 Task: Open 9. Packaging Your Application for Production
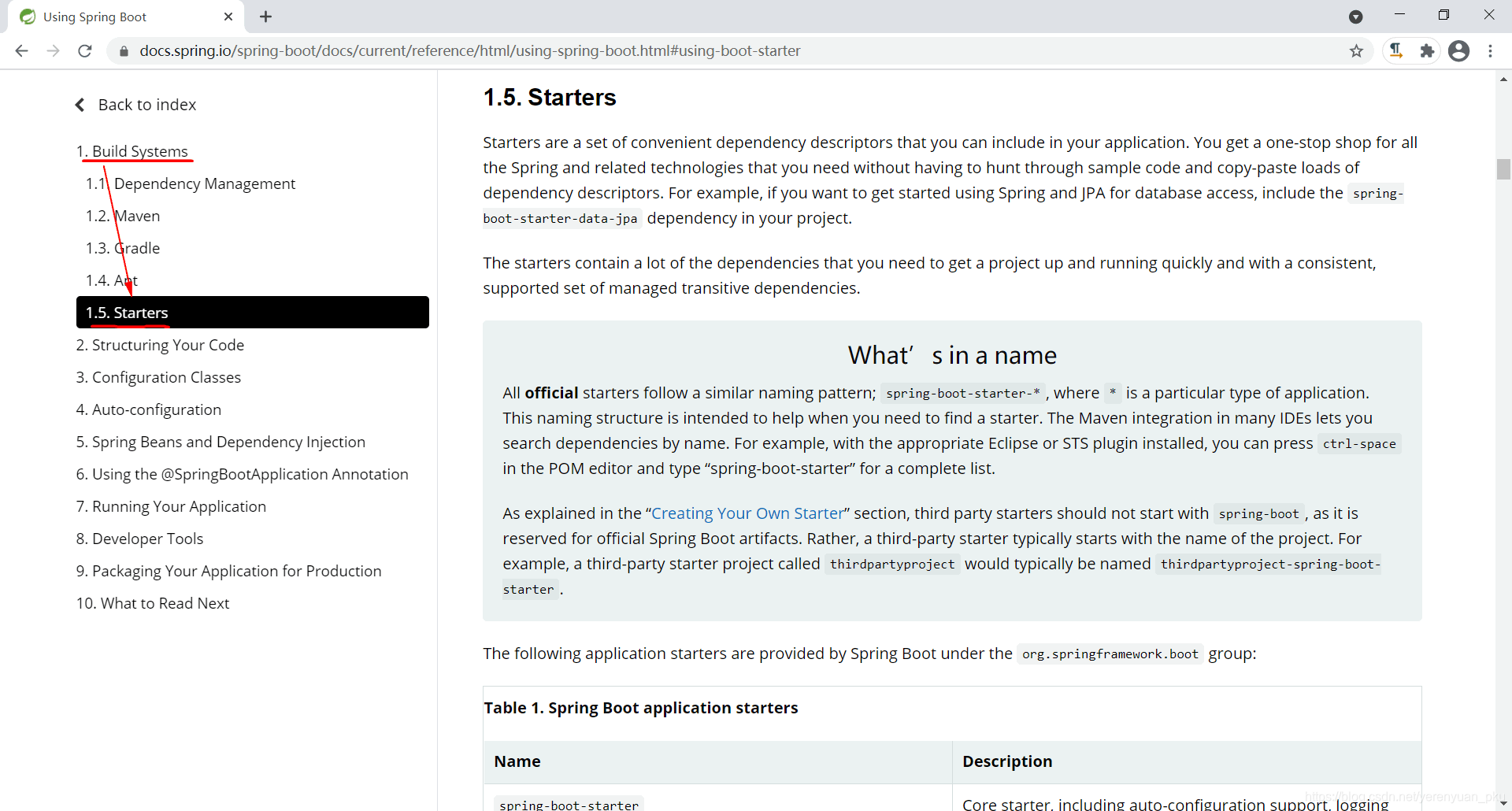pyautogui.click(x=228, y=571)
